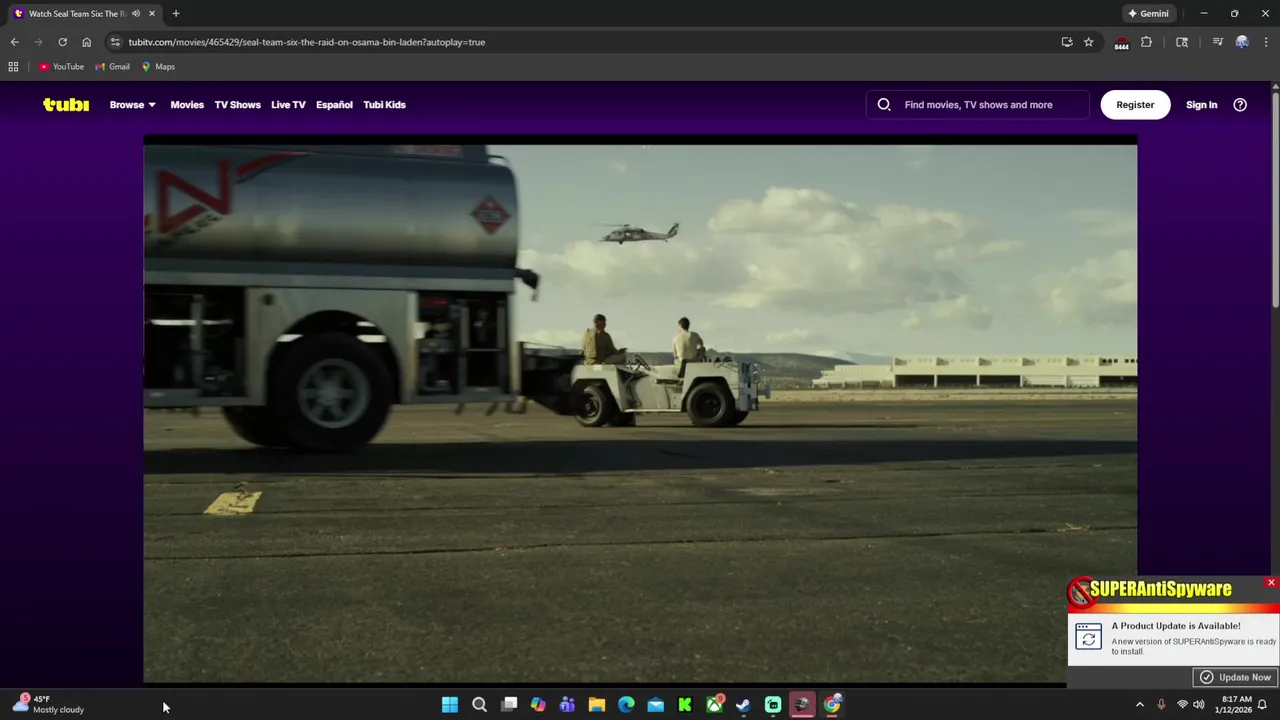
Task: Open Gemini in Chrome
Action: pyautogui.click(x=1148, y=13)
